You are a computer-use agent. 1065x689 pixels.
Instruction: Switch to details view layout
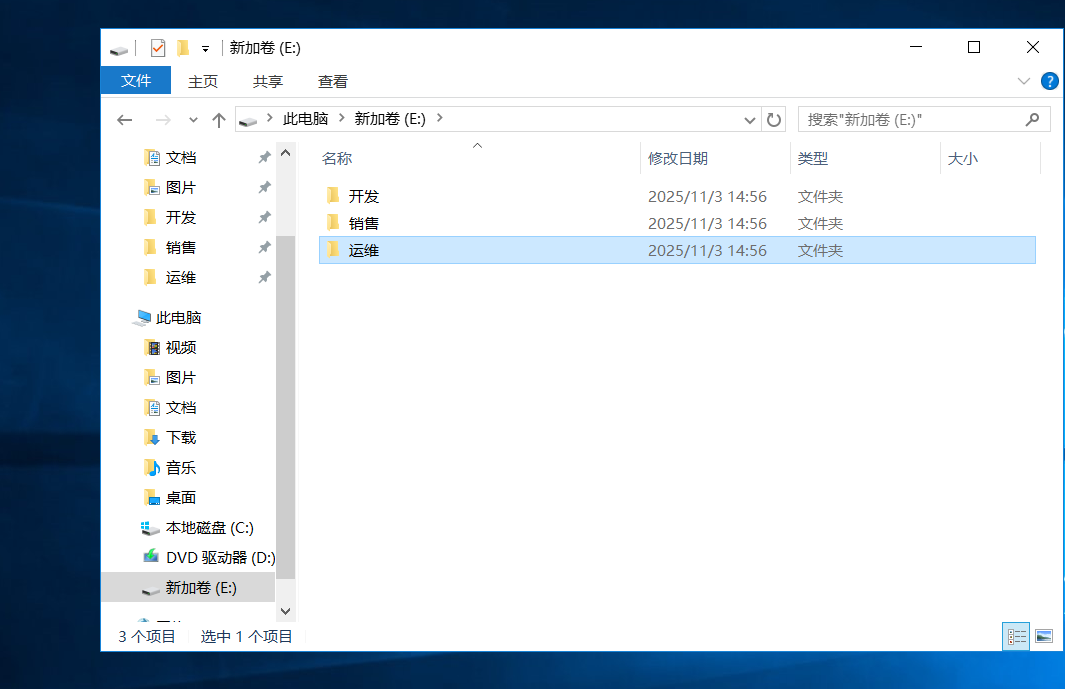click(x=1016, y=637)
